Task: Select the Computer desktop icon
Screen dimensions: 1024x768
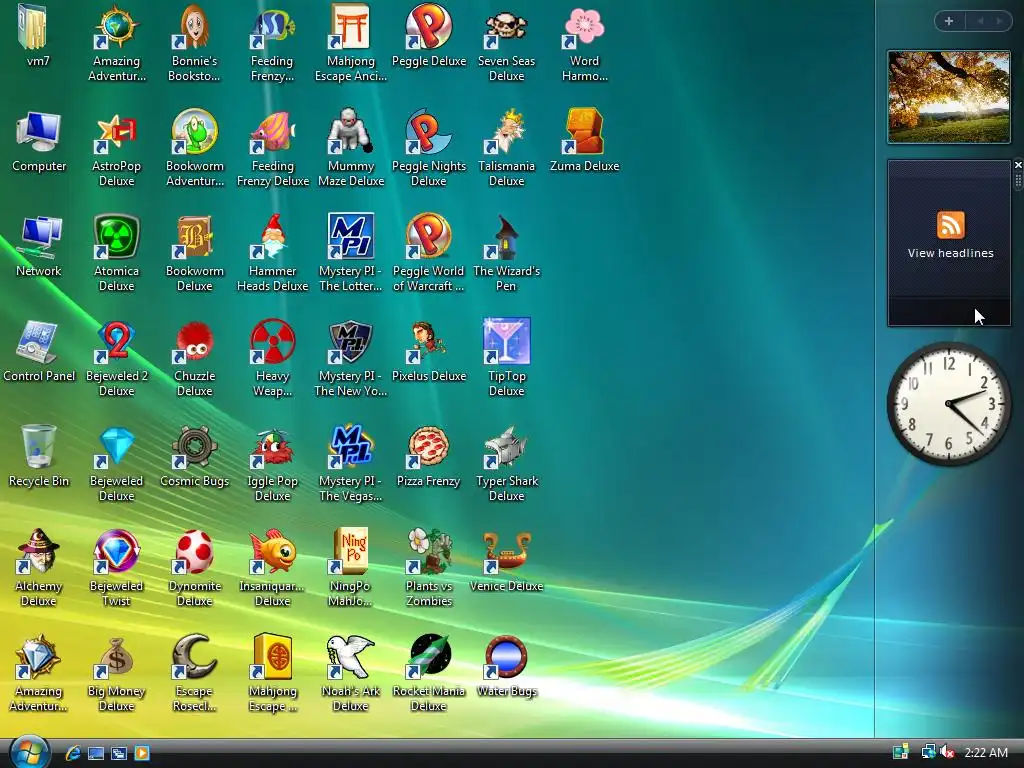Action: 39,142
